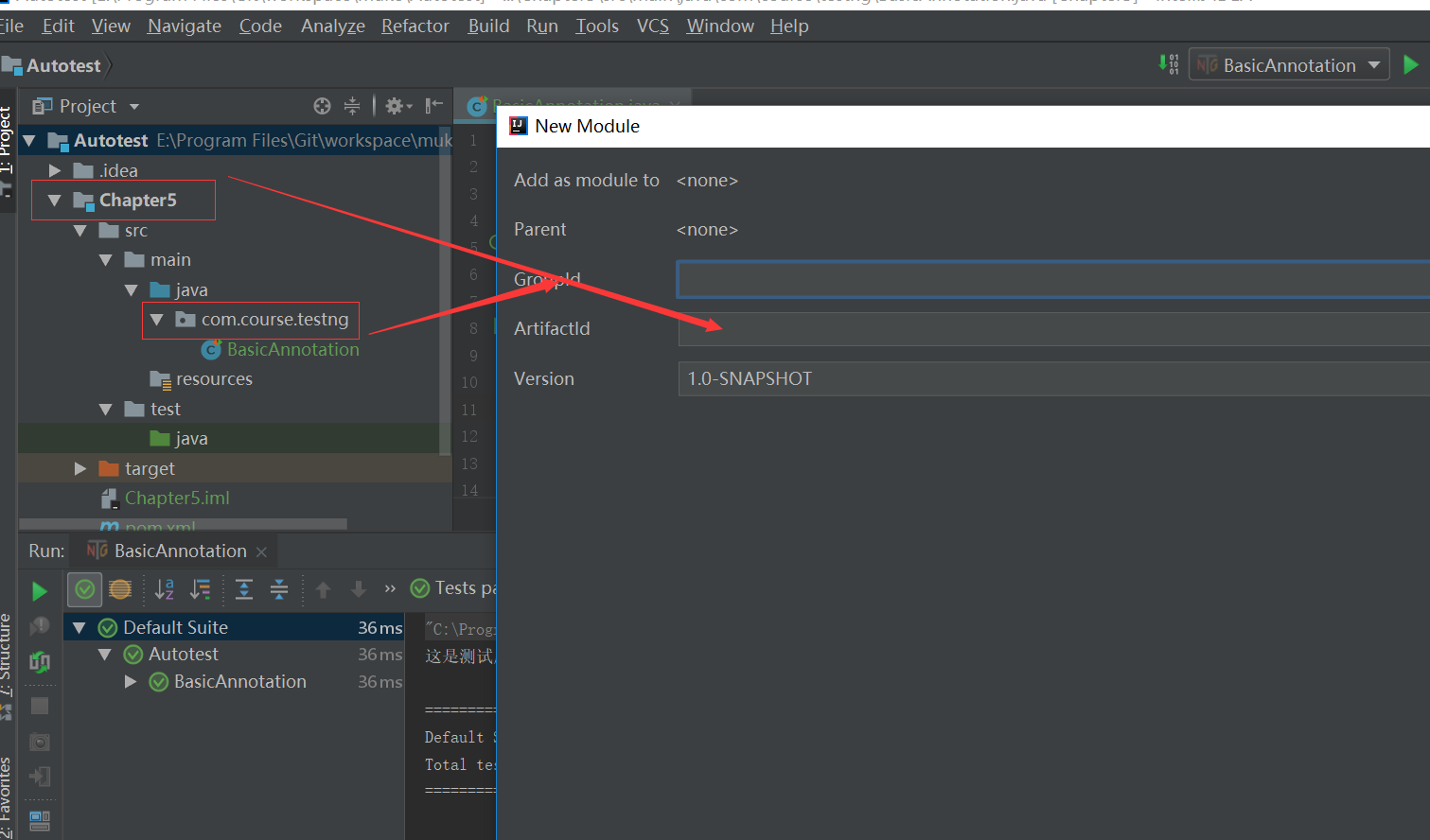Select the green java folder under test
The image size is (1430, 840).
click(191, 439)
